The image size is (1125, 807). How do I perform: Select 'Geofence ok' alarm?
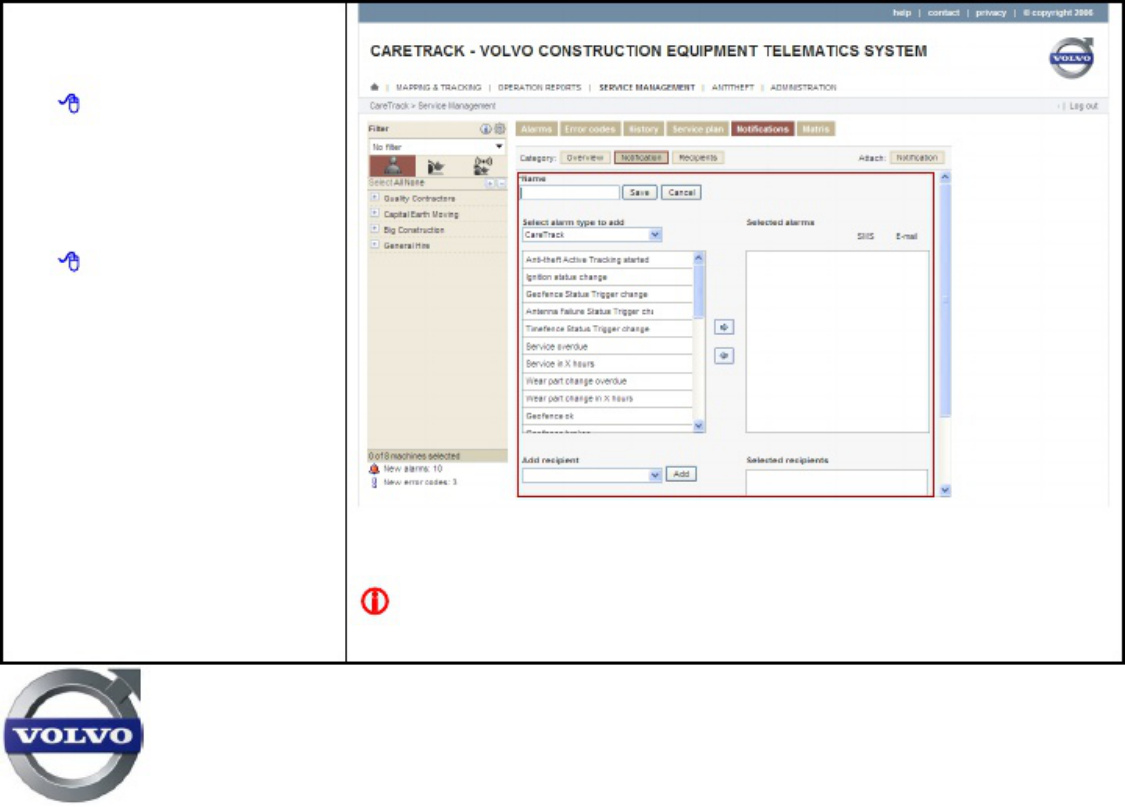[x=607, y=416]
